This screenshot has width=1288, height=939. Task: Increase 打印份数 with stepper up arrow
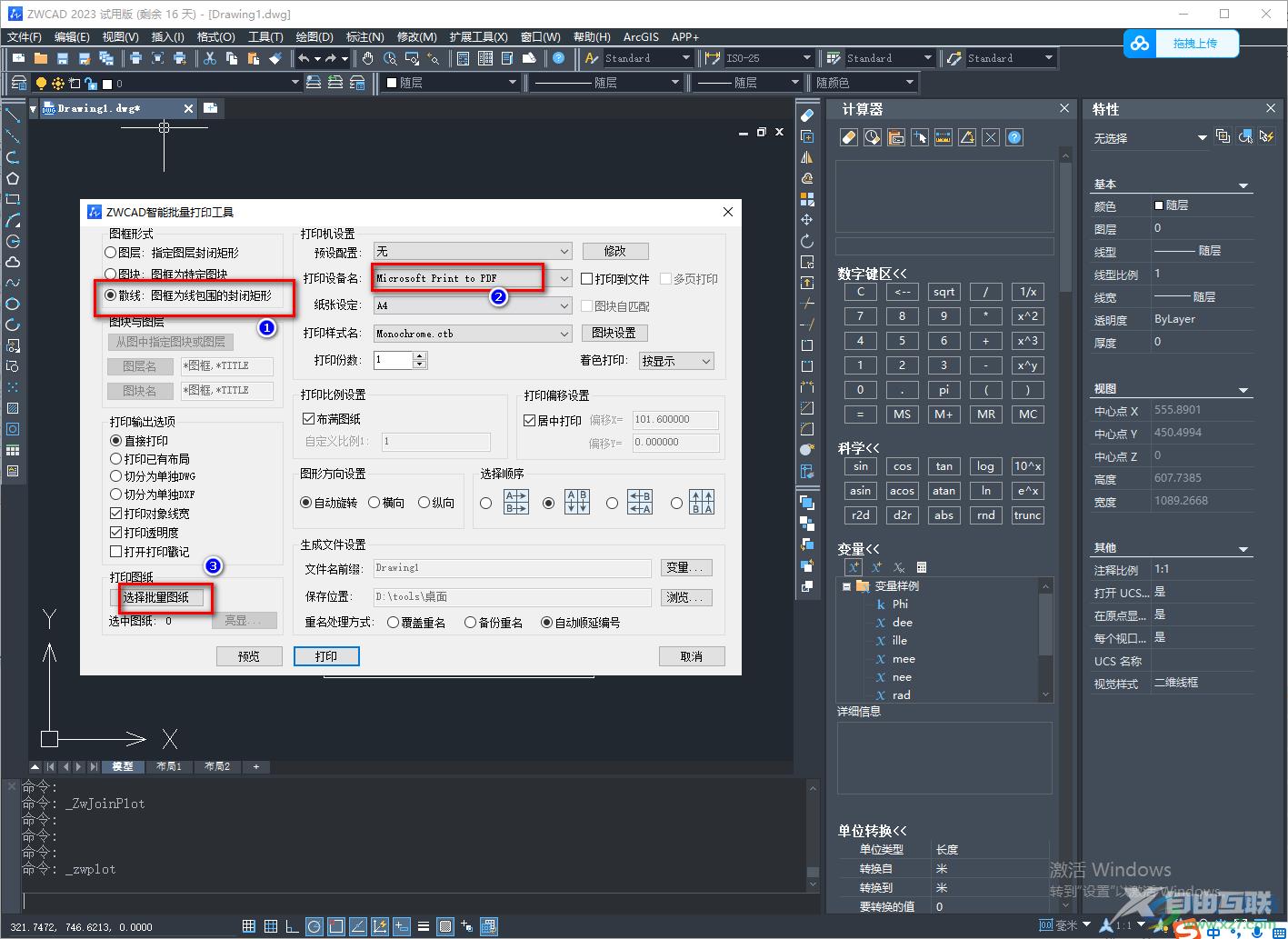click(x=420, y=356)
